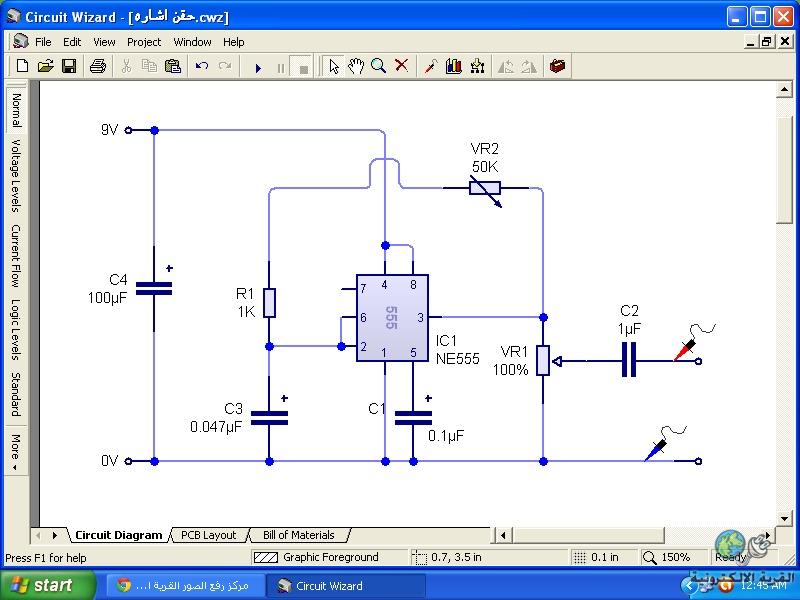Click the 0.1 in grid setting in status bar
Viewport: 800px width, 600px height.
(603, 557)
